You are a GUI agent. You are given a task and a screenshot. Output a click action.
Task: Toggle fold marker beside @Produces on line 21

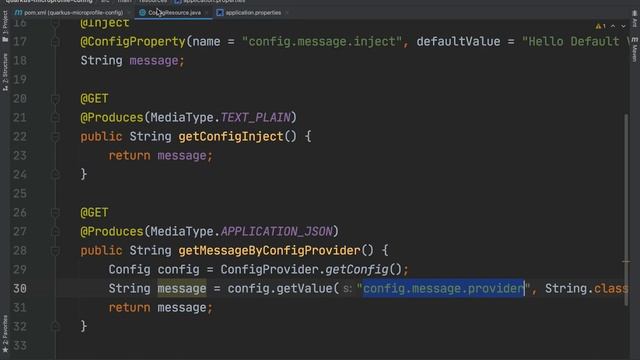(x=55, y=118)
